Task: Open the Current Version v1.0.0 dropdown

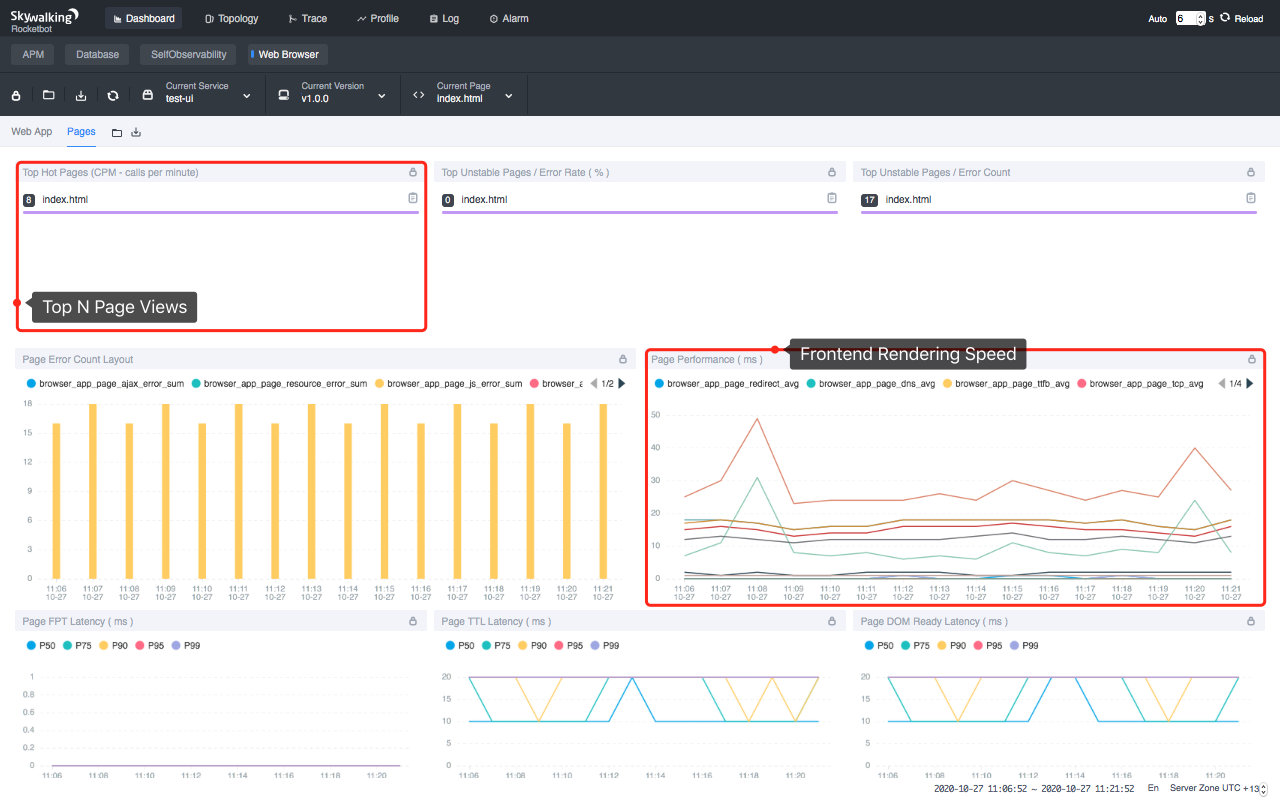Action: click(x=381, y=95)
